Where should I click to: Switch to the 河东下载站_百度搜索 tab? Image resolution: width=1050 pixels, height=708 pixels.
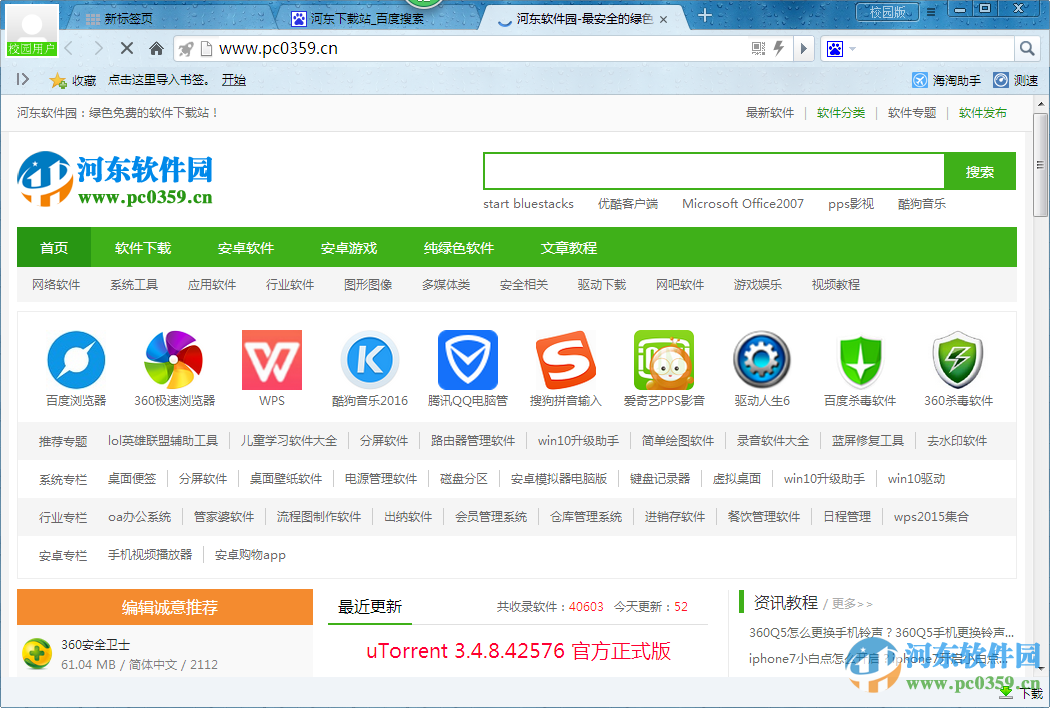[365, 18]
